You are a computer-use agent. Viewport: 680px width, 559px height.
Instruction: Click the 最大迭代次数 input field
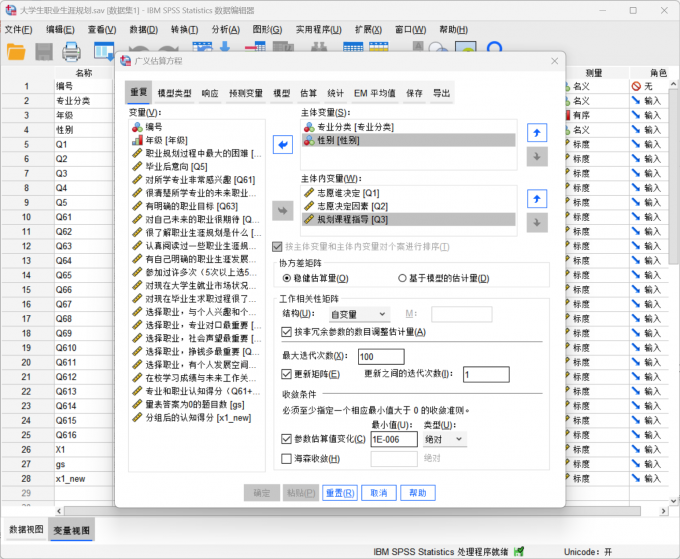(381, 356)
